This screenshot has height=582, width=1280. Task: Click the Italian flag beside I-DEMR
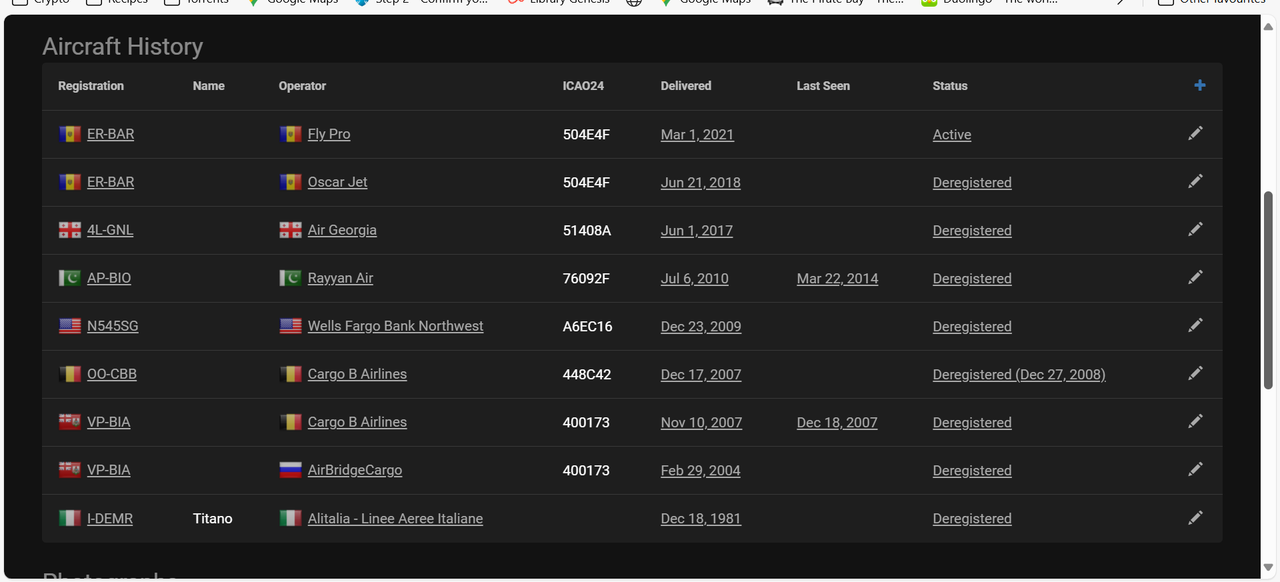pos(70,518)
